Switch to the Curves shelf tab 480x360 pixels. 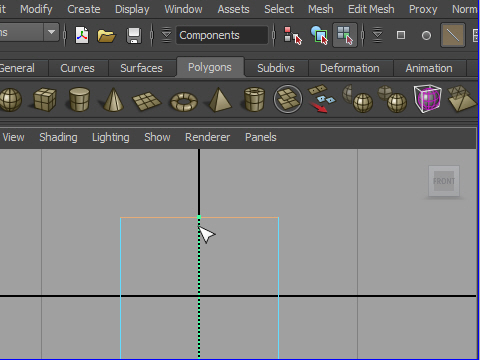77,68
